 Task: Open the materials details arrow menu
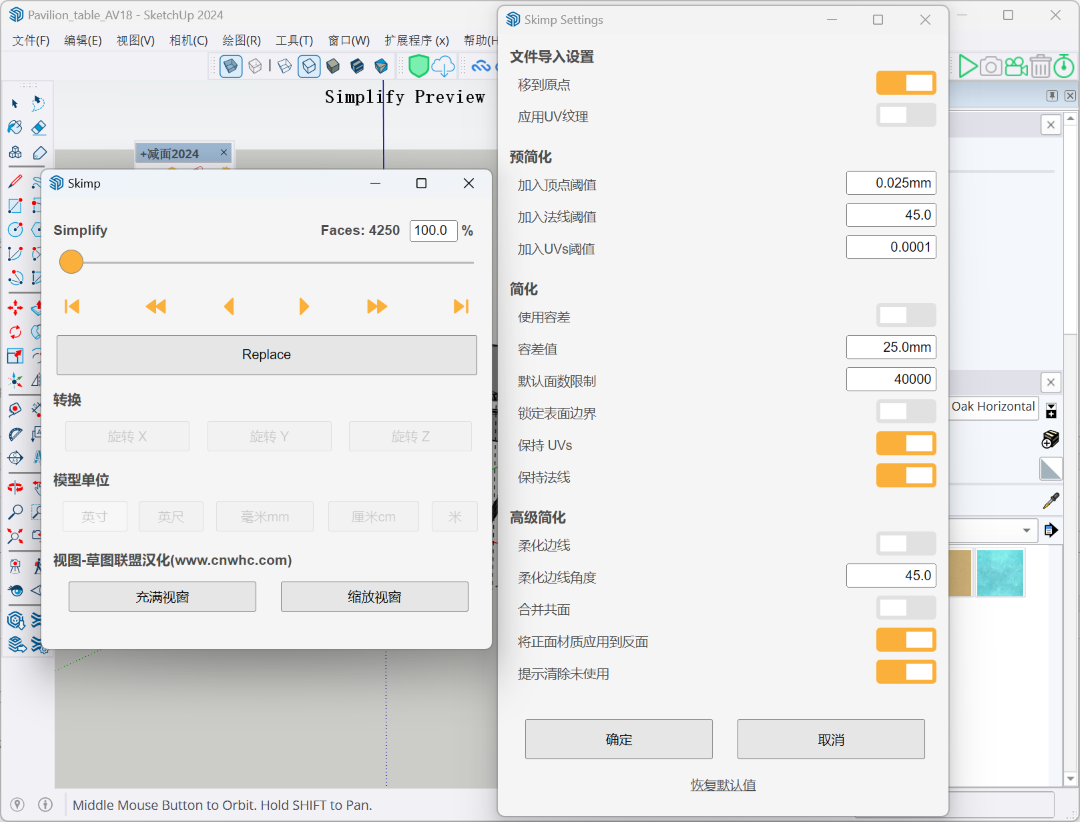(1050, 530)
